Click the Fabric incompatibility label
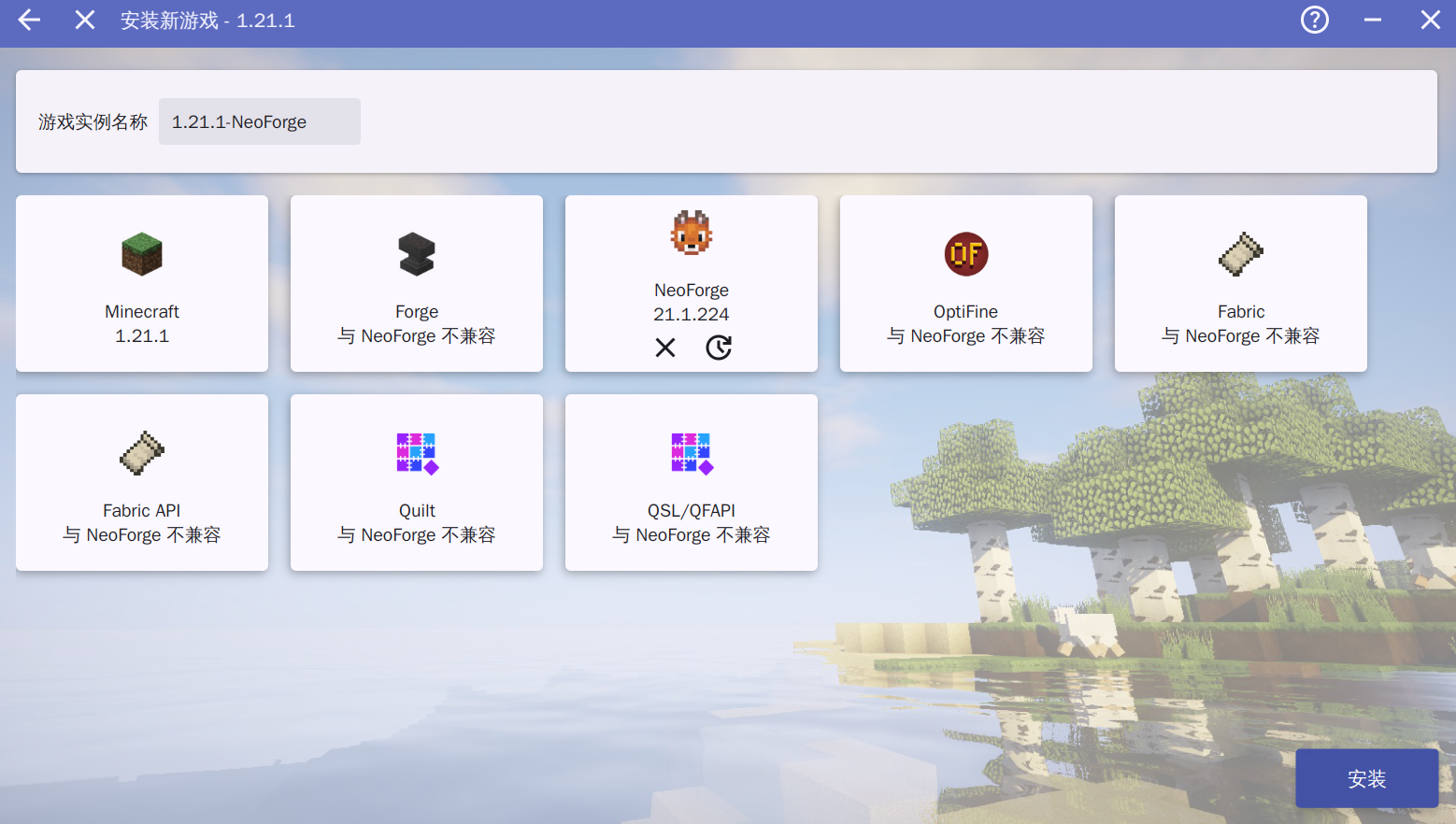The image size is (1456, 824). coord(1241,335)
